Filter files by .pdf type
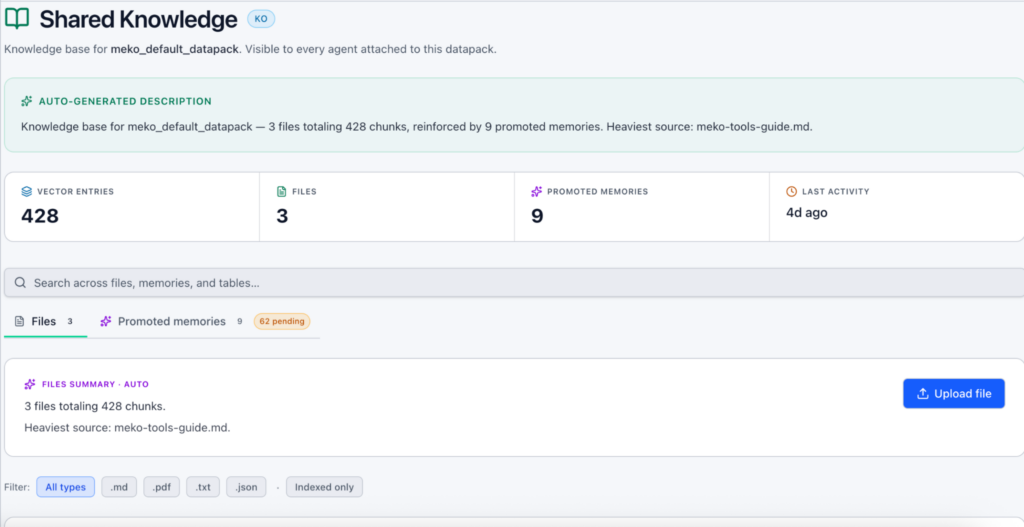Screen dimensions: 1024x527 point(161,487)
